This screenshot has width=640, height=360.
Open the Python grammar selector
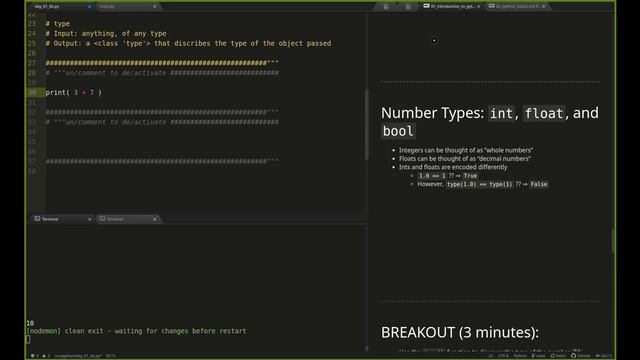pyautogui.click(x=520, y=356)
